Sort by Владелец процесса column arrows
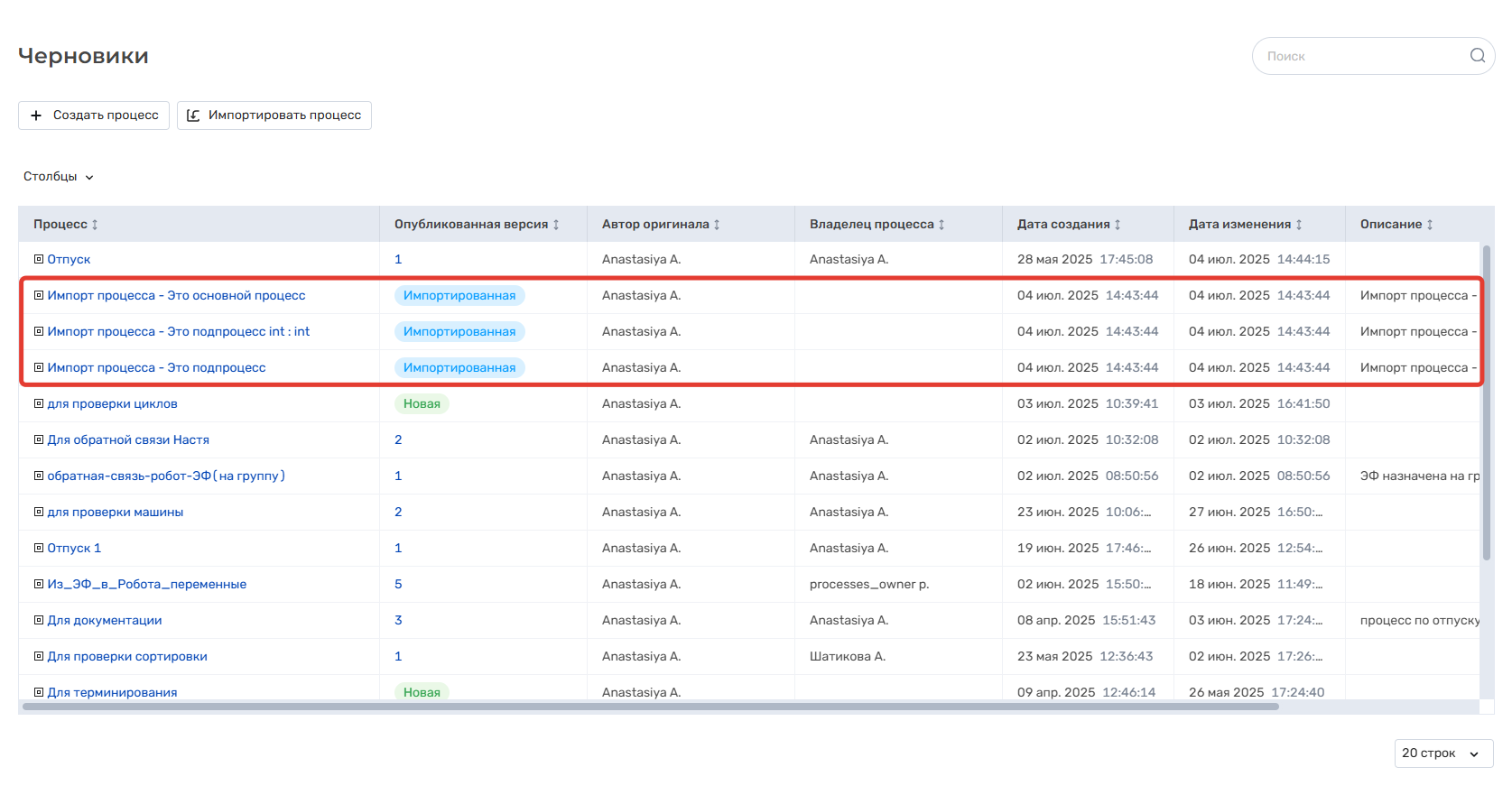Viewport: 1512px width, 795px height. (942, 225)
